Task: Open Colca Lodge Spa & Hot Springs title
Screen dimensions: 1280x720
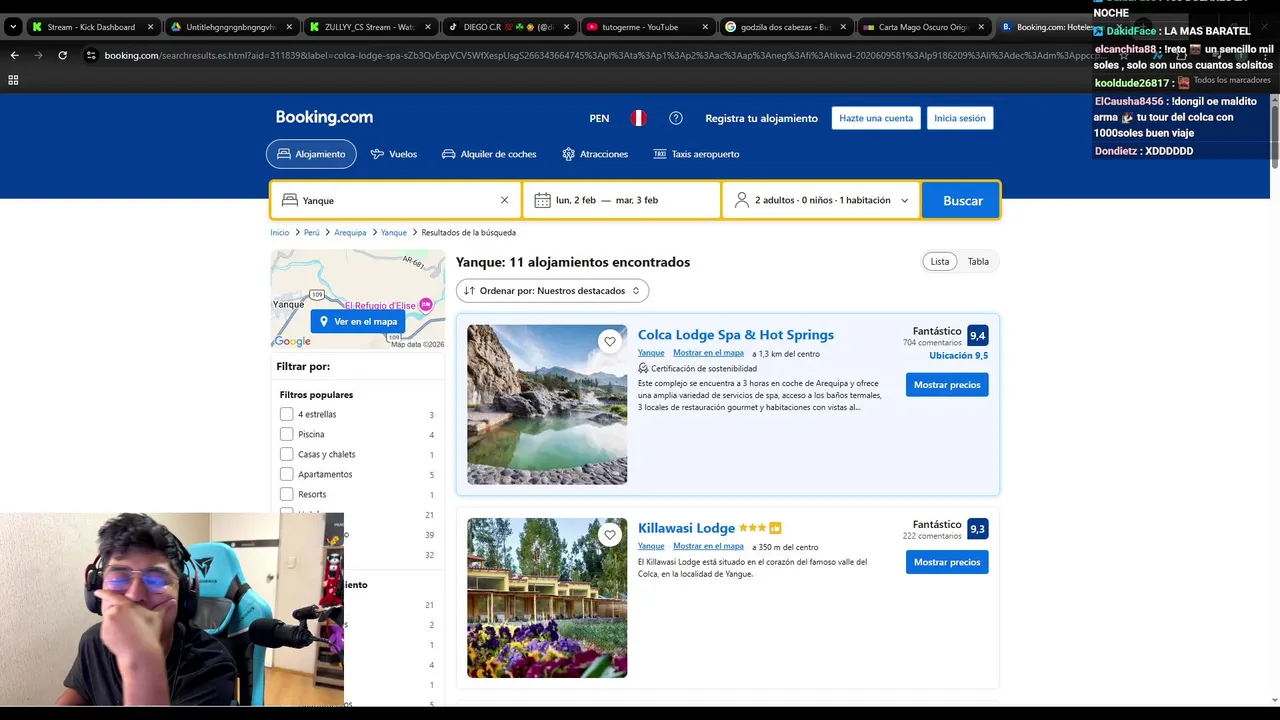Action: pyautogui.click(x=736, y=335)
